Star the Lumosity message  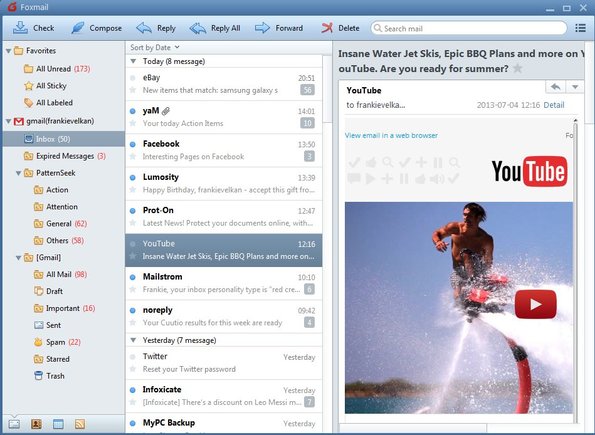click(133, 189)
